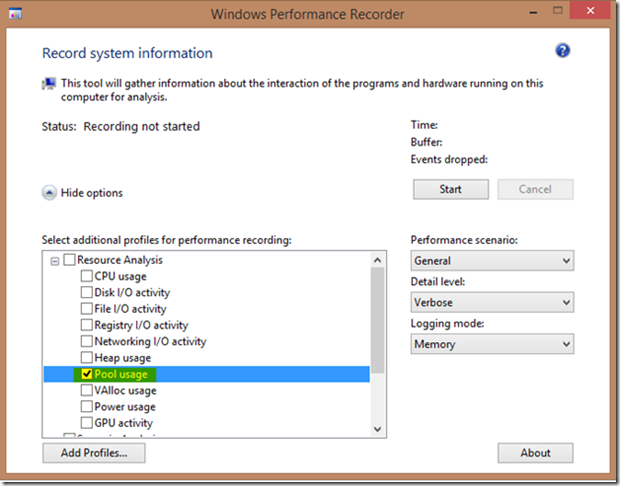The height and width of the screenshot is (486, 620).
Task: Check the Power usage box
Action: coord(87,407)
